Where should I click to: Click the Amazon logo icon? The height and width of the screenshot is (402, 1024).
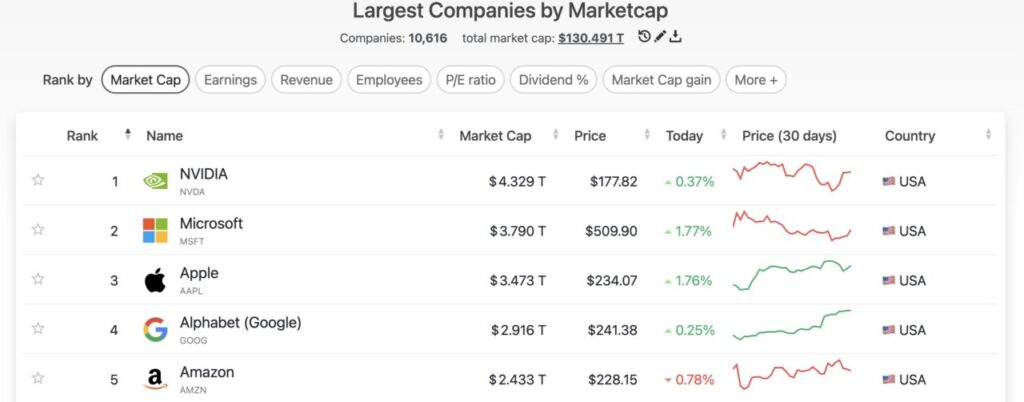click(155, 379)
